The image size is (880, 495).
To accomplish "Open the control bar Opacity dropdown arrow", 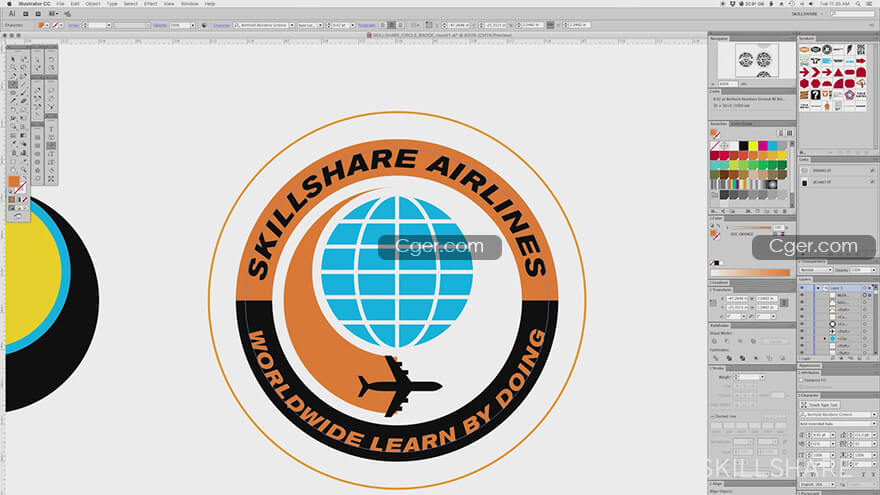I will [x=193, y=25].
